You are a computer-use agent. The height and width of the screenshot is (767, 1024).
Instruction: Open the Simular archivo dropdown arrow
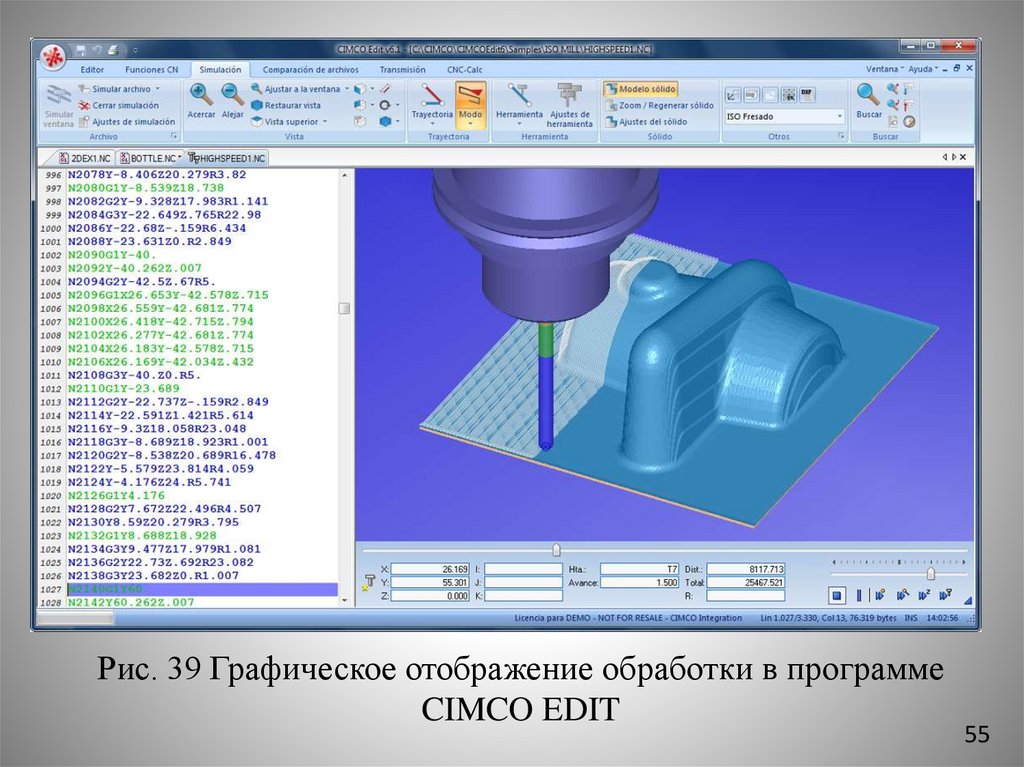[x=157, y=89]
